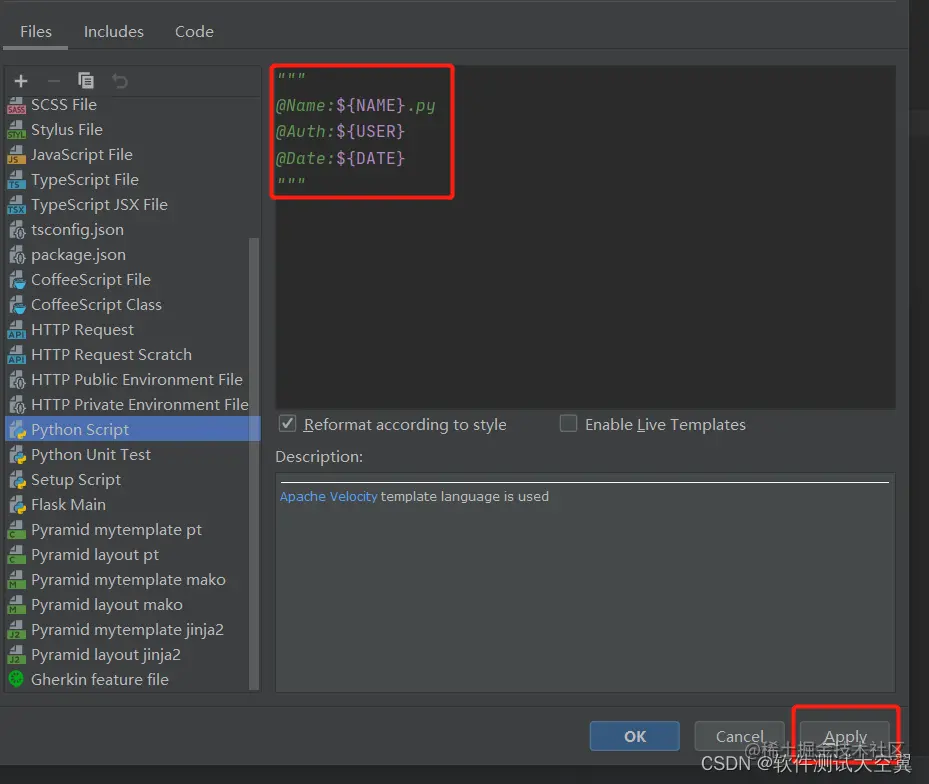Click the @Name:${NAME}.py line
The image size is (929, 784).
click(355, 105)
